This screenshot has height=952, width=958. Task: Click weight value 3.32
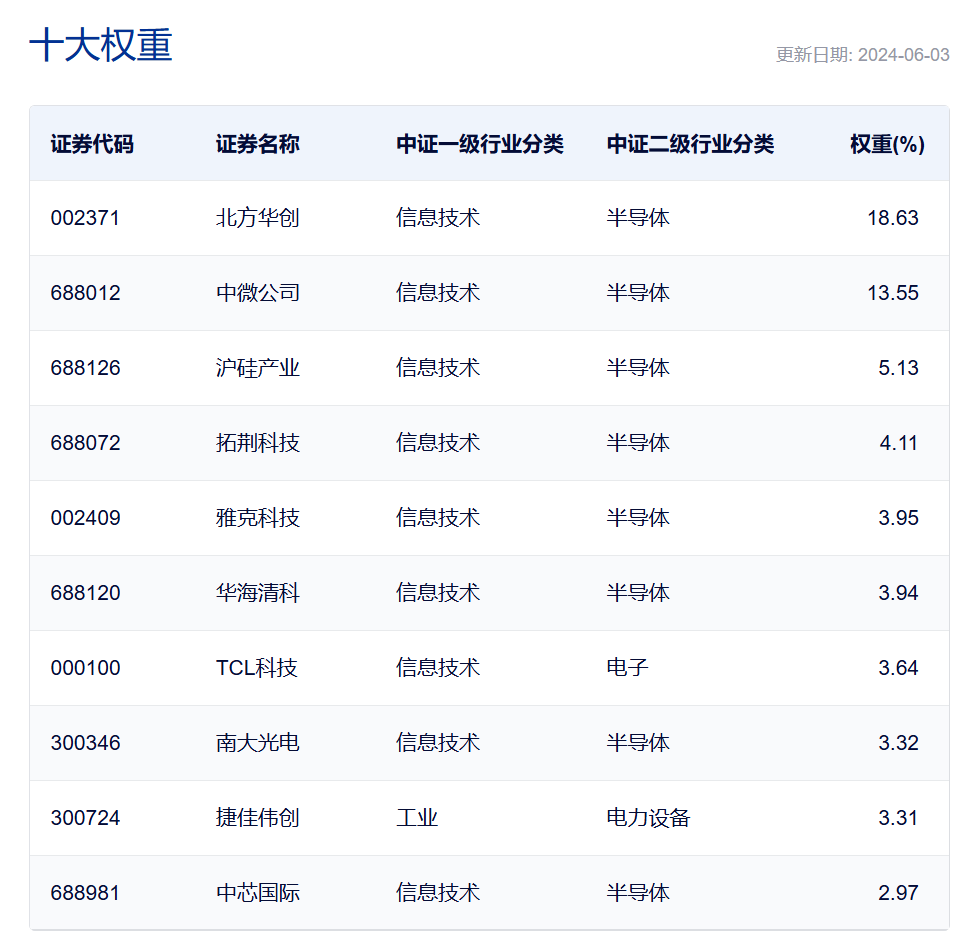tap(898, 744)
